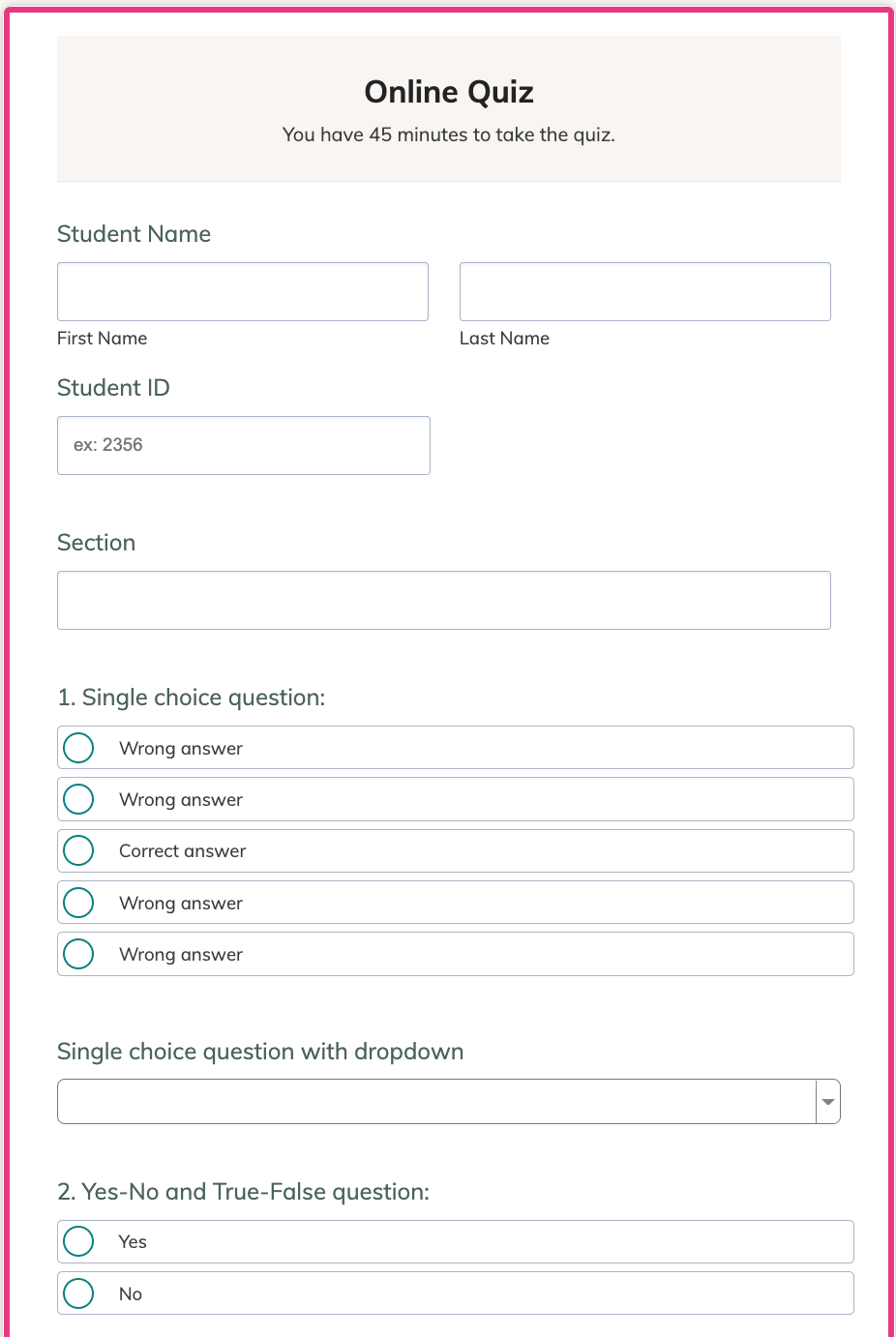Click the "Single choice question with dropdown" label
896x1337 pixels.
[260, 1052]
